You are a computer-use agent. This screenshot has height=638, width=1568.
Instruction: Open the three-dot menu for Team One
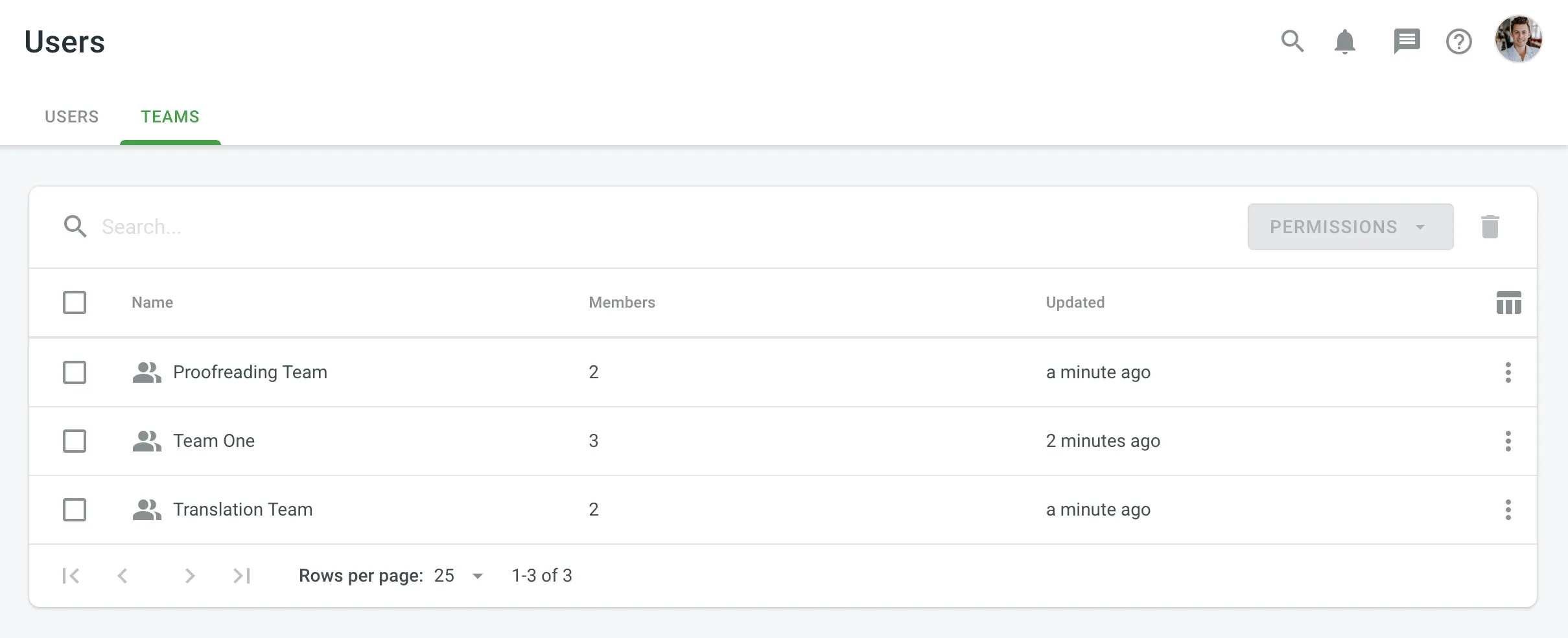pos(1508,441)
